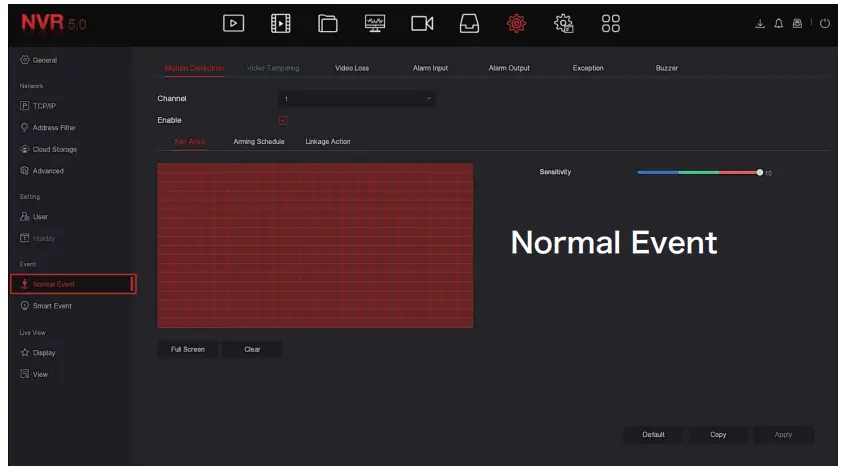Click the Copy button
This screenshot has width=844, height=475.
coord(718,435)
